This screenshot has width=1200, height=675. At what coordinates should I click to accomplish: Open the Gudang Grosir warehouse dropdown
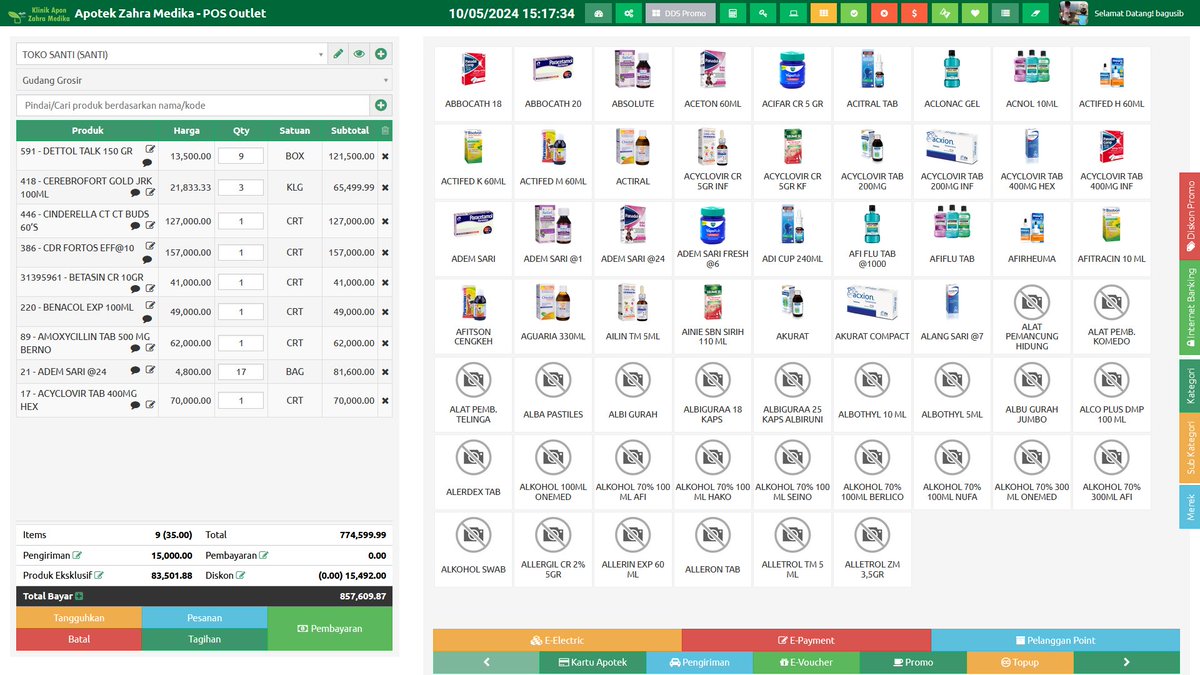click(204, 80)
